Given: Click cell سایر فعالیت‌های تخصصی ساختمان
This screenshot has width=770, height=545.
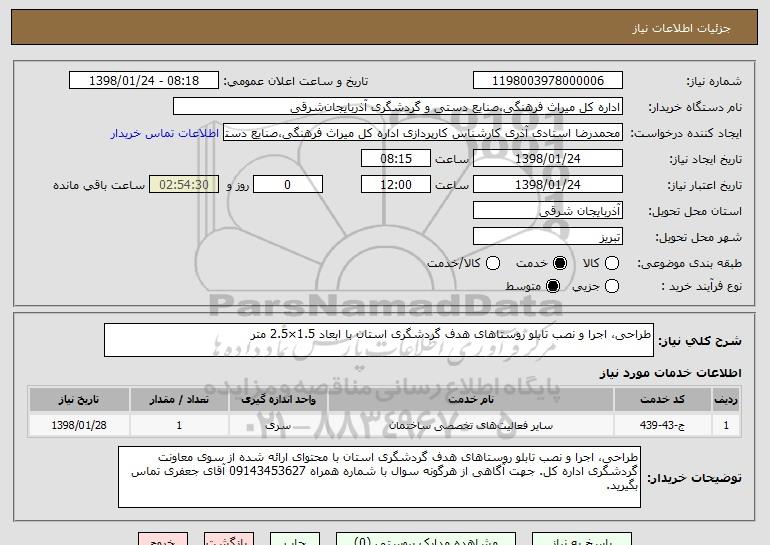Looking at the screenshot, I should (x=471, y=425).
